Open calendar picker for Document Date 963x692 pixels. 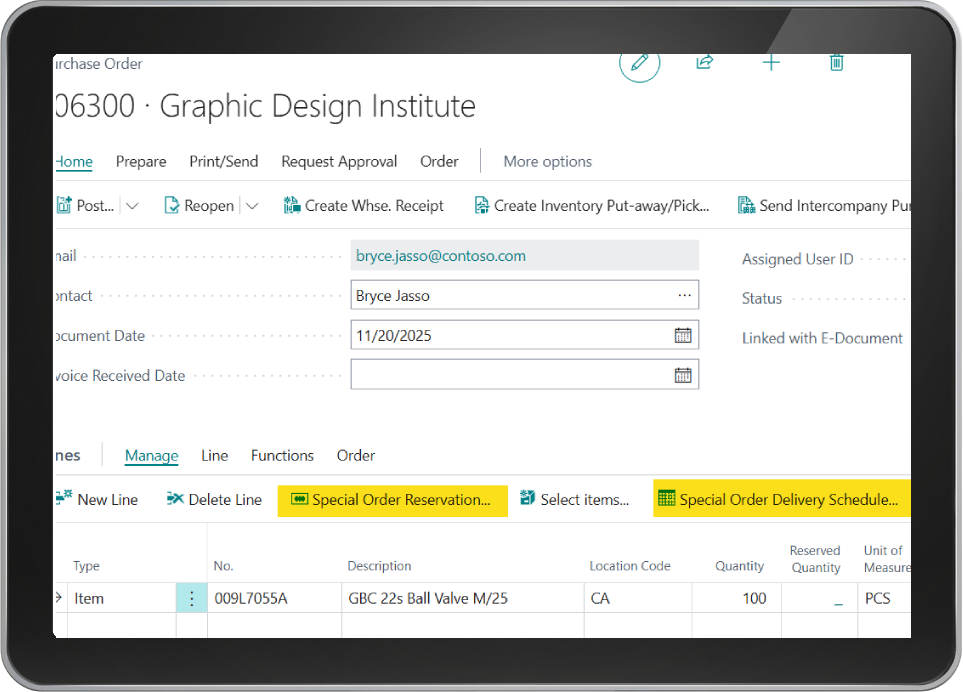click(x=683, y=335)
